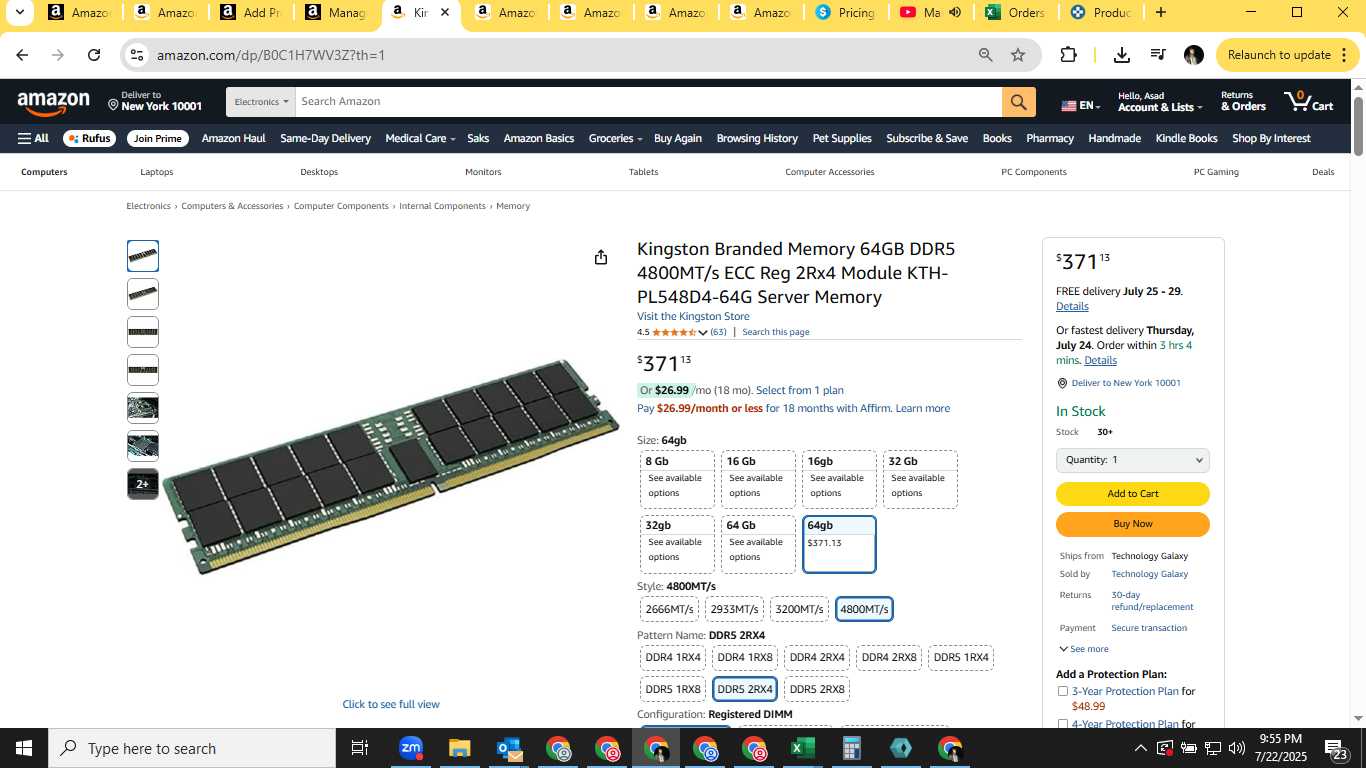
Task: Expand the Groceries menu
Action: (615, 138)
